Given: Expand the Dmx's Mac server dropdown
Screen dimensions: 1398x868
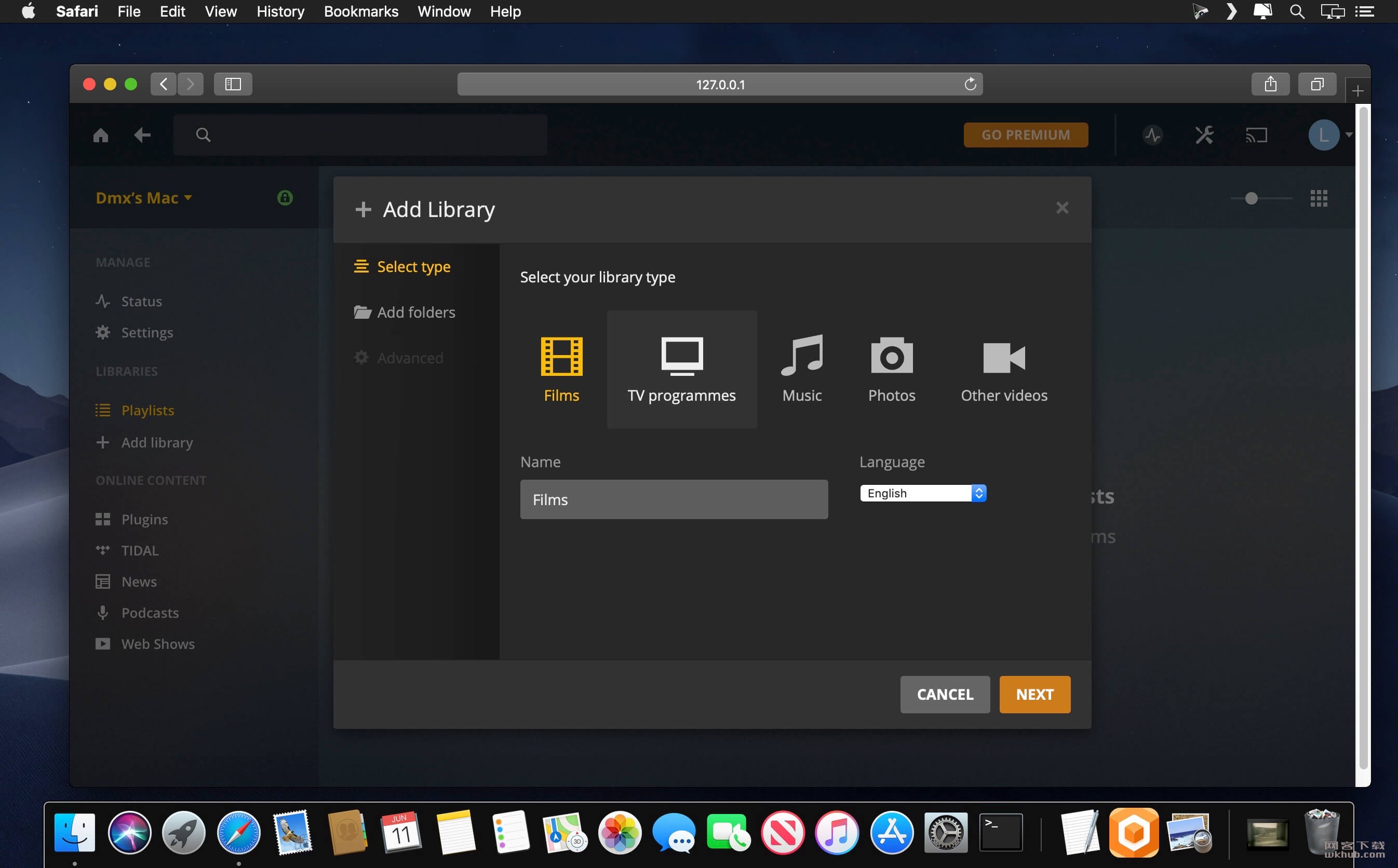Looking at the screenshot, I should pos(143,198).
